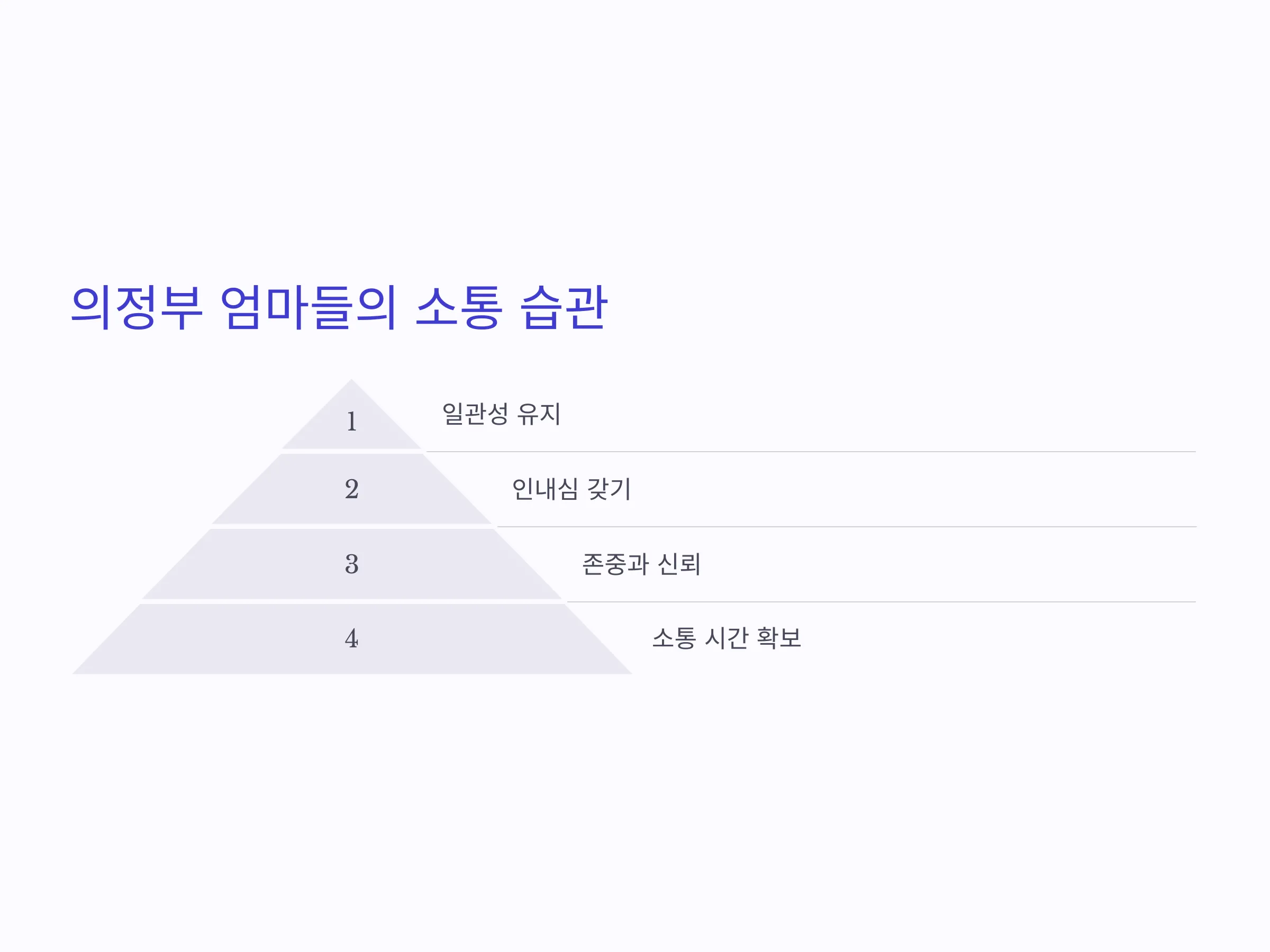1270x952 pixels.
Task: Click the word '일관성' beside tier 1
Action: click(475, 414)
